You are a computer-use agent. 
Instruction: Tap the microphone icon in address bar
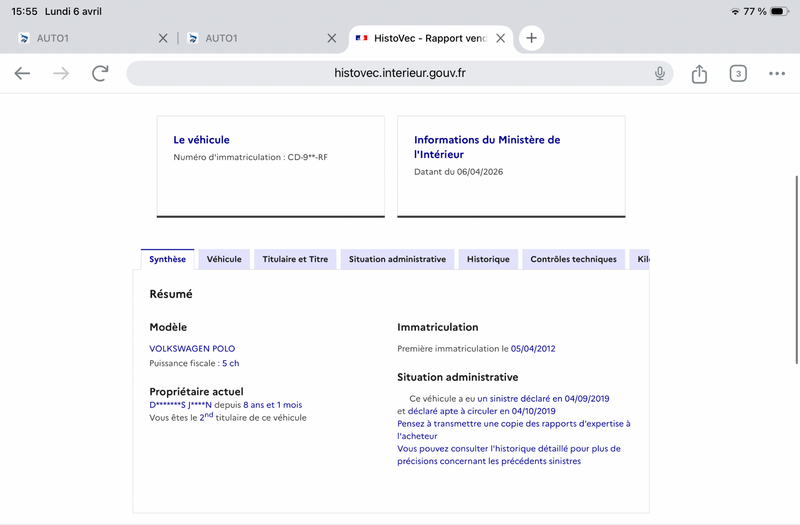click(660, 73)
